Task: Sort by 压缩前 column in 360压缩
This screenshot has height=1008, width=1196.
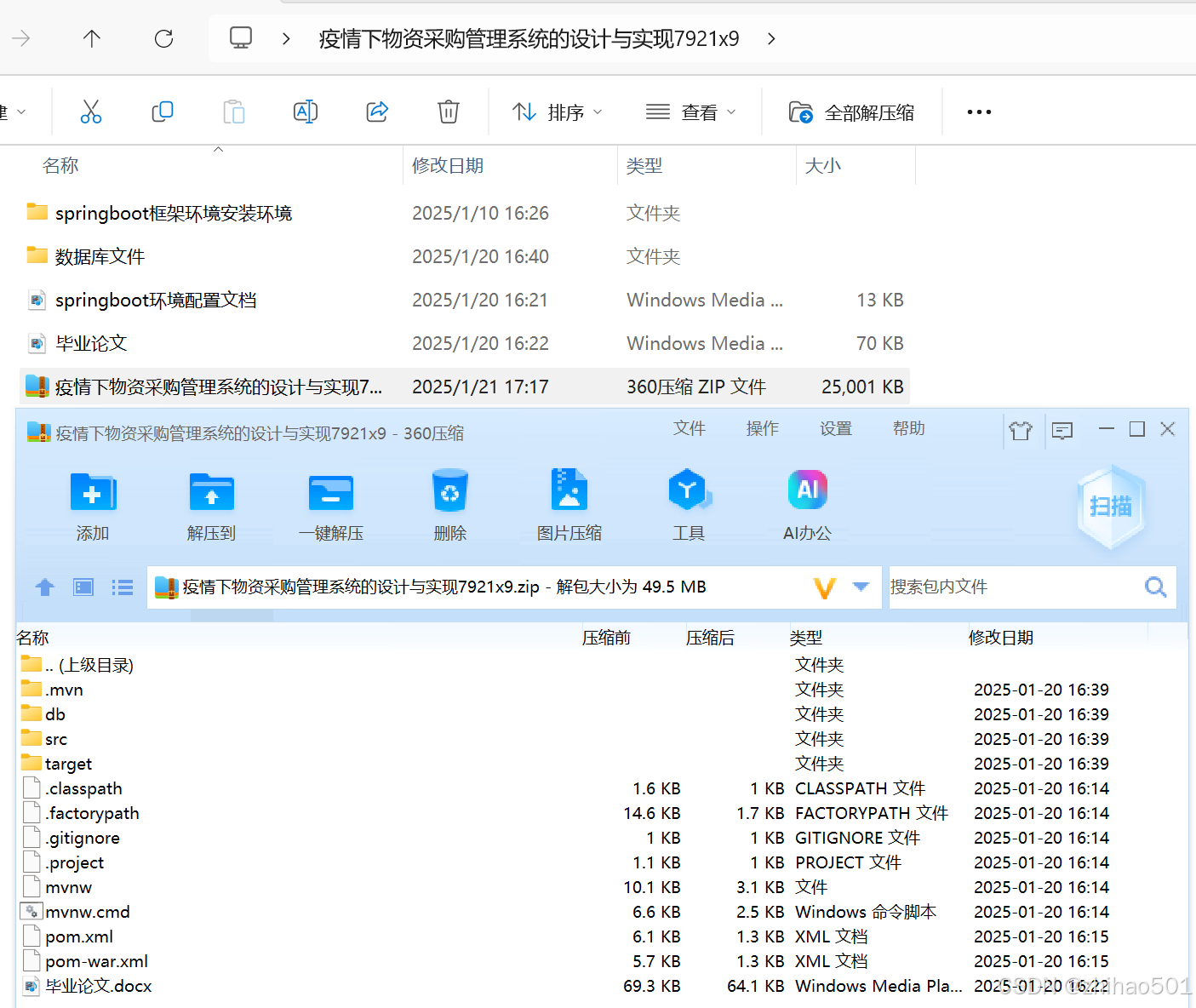Action: point(606,638)
